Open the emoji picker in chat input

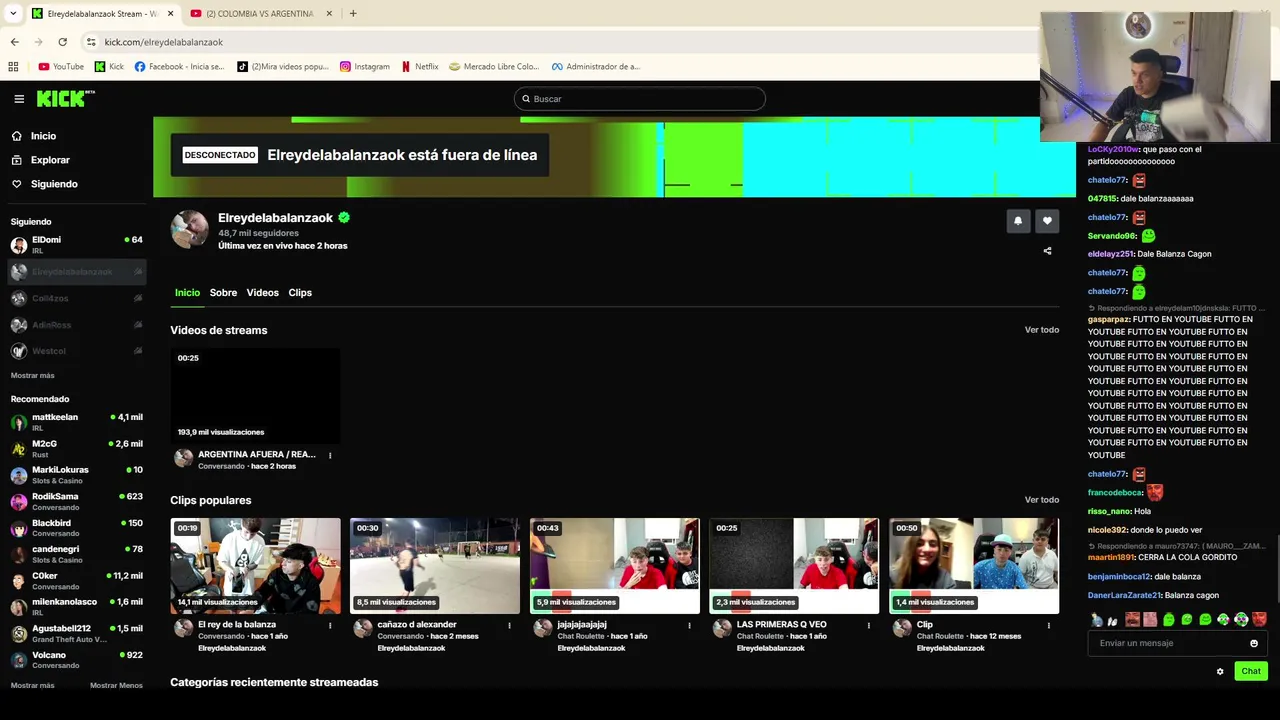pyautogui.click(x=1254, y=643)
